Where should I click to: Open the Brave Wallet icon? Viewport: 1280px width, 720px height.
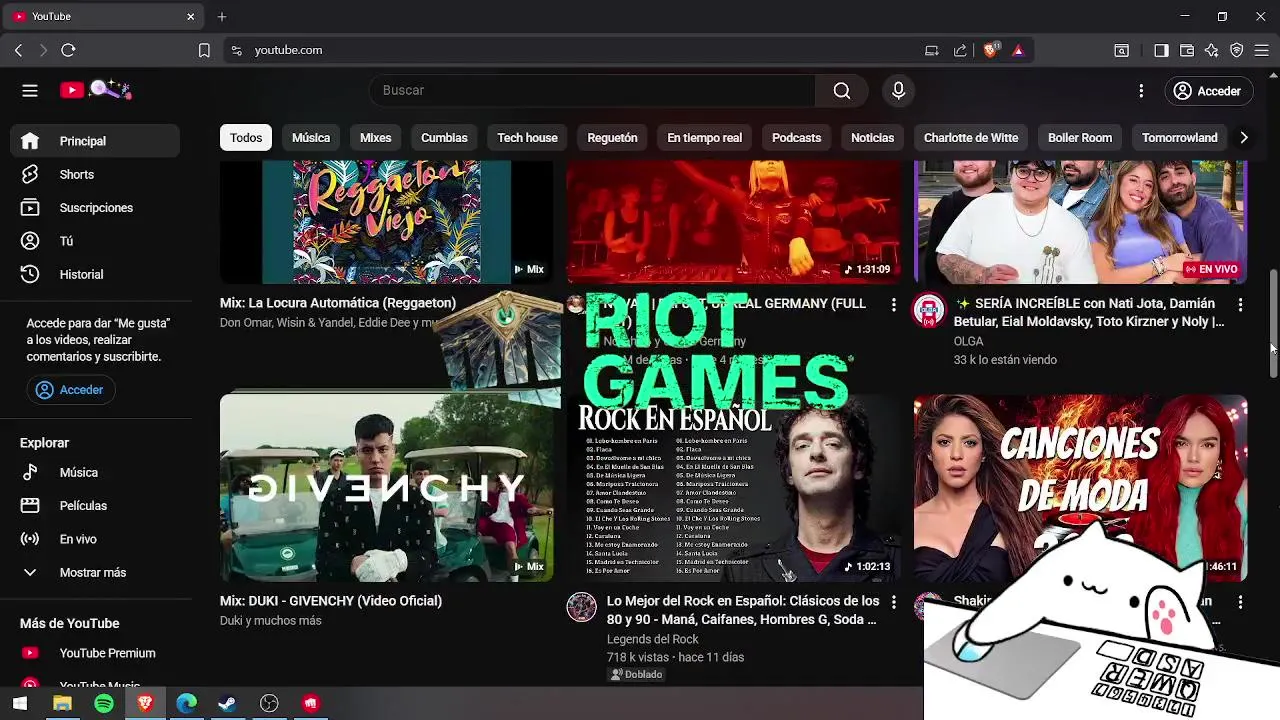click(1187, 50)
